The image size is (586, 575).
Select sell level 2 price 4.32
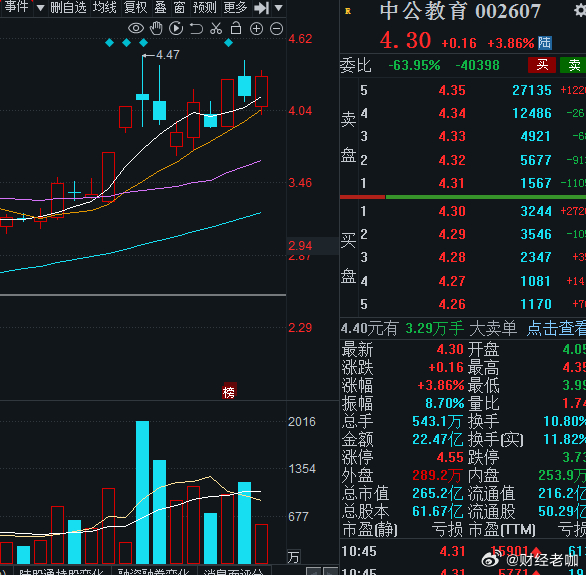452,160
